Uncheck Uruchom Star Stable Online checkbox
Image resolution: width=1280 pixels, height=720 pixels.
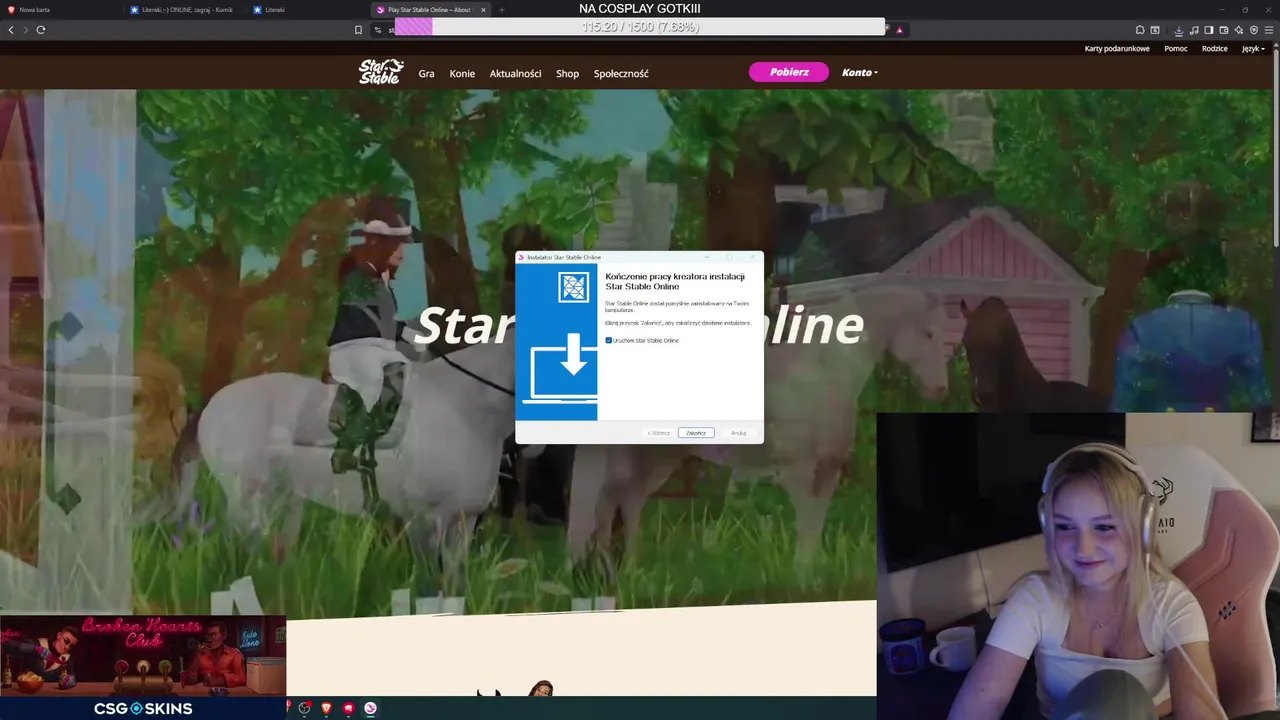[x=609, y=340]
